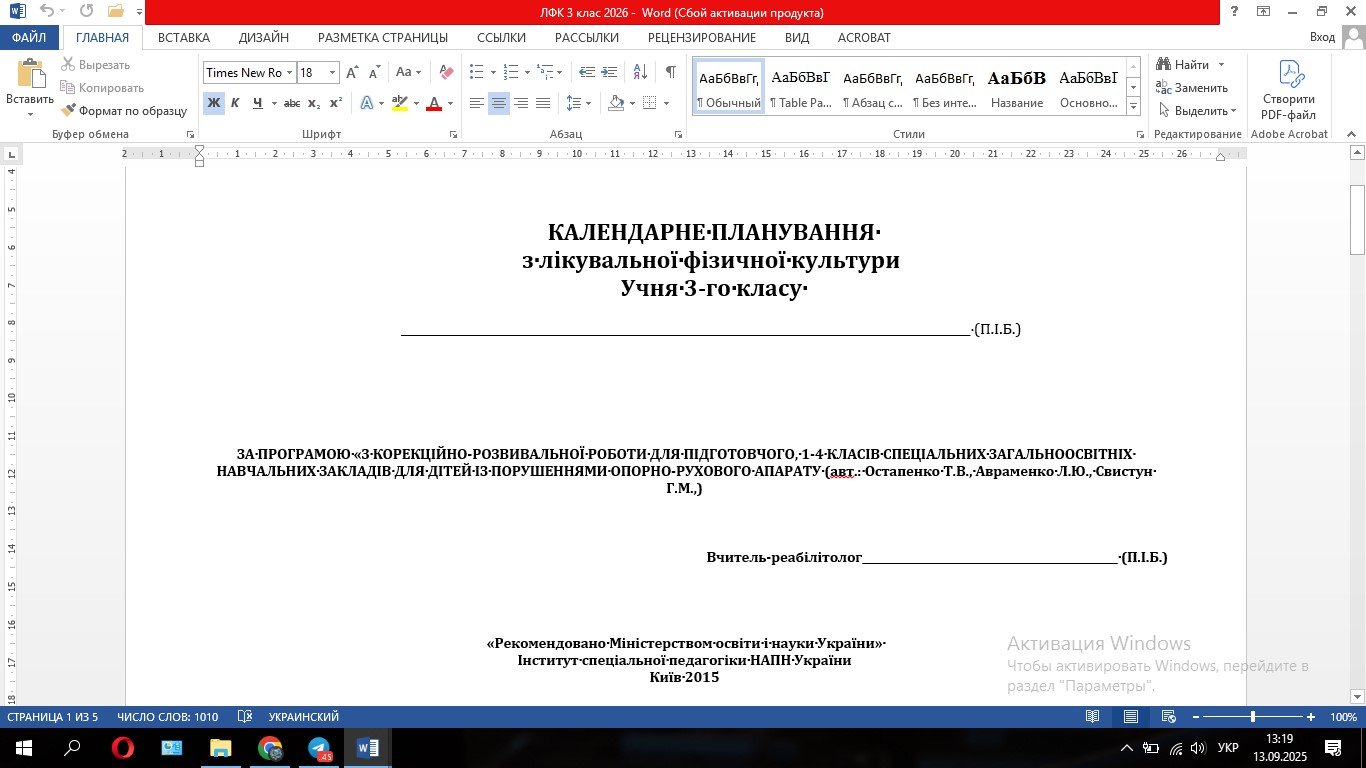Screen dimensions: 1366x768
Task: Click Вход to sign in
Action: (x=1322, y=37)
